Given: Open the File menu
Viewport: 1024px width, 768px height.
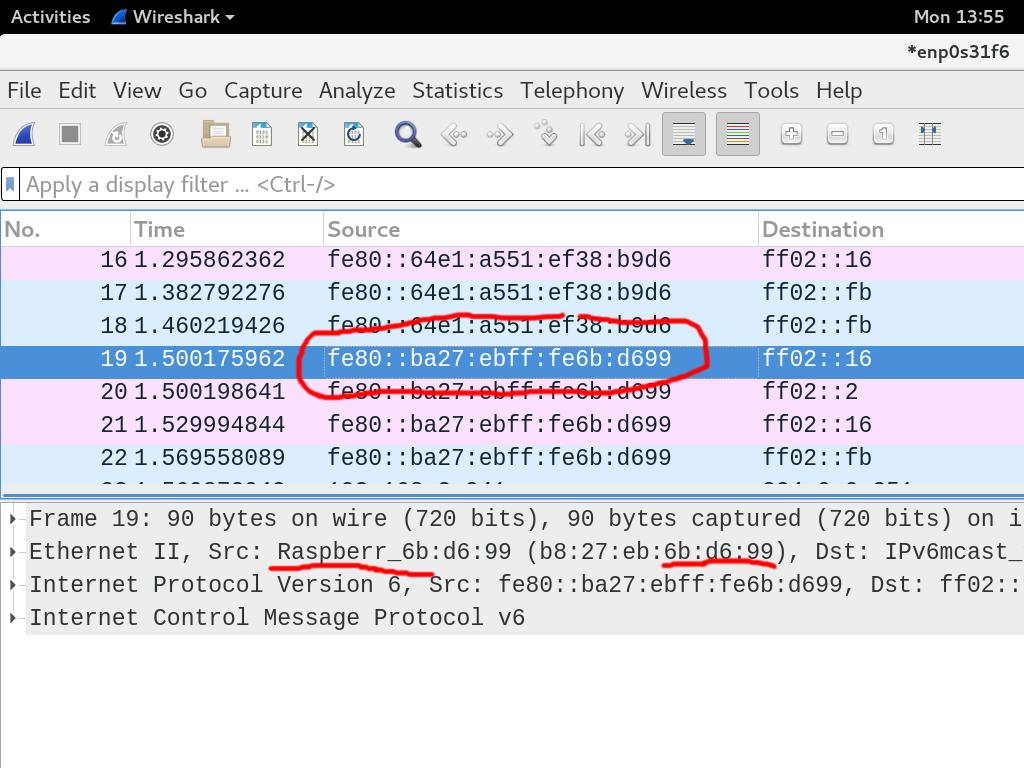Looking at the screenshot, I should click(24, 90).
